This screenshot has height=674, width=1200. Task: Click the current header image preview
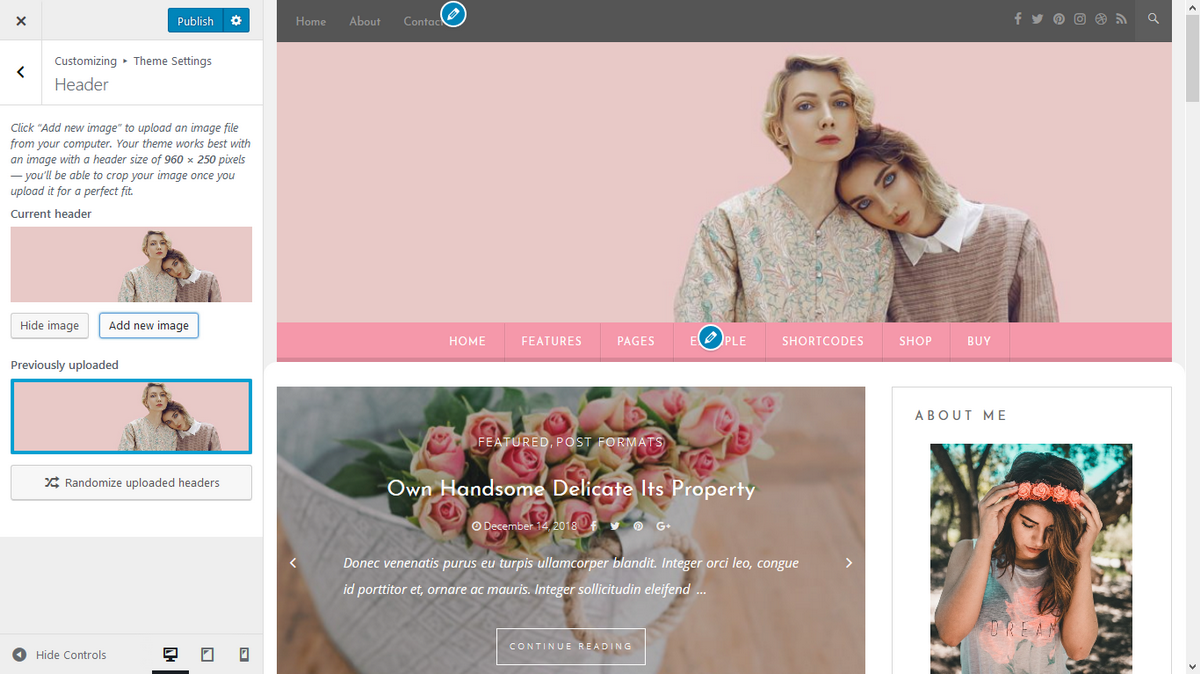coord(131,264)
